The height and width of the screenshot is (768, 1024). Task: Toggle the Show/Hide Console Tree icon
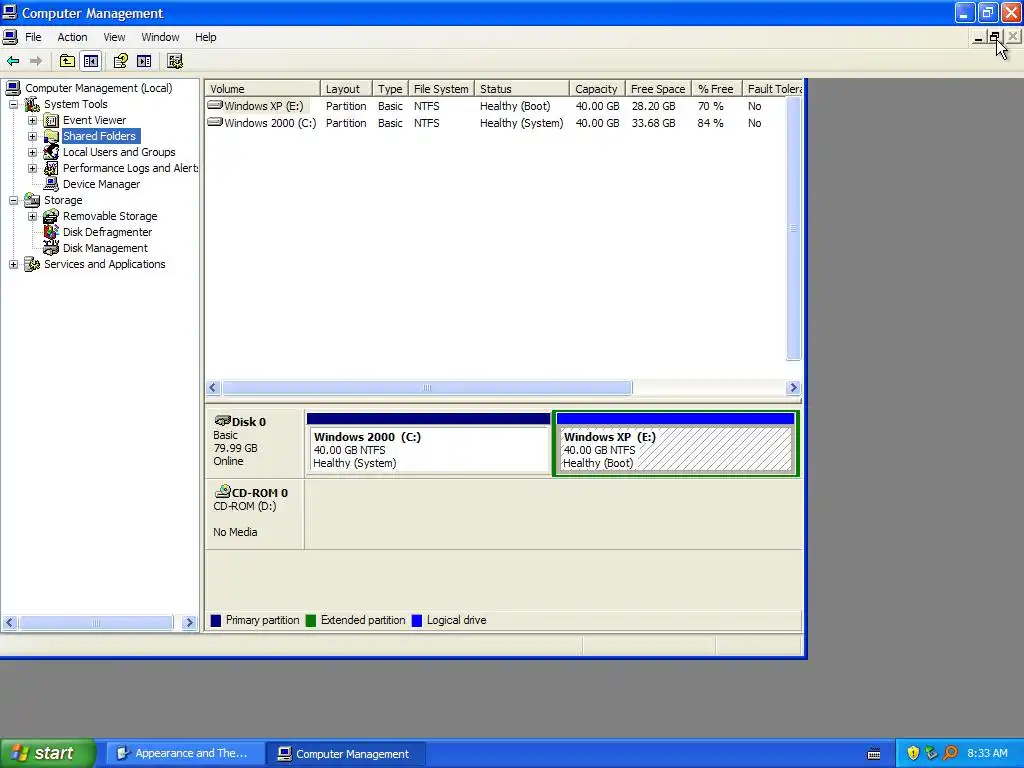[x=91, y=61]
